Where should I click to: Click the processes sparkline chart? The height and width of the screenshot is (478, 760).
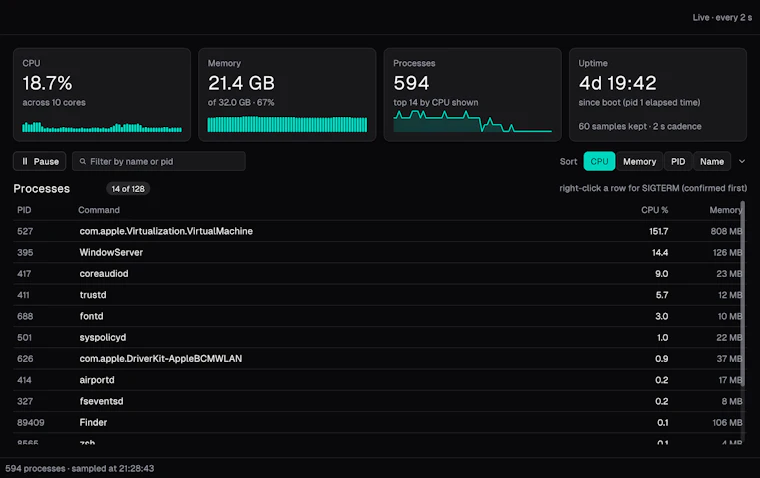472,121
